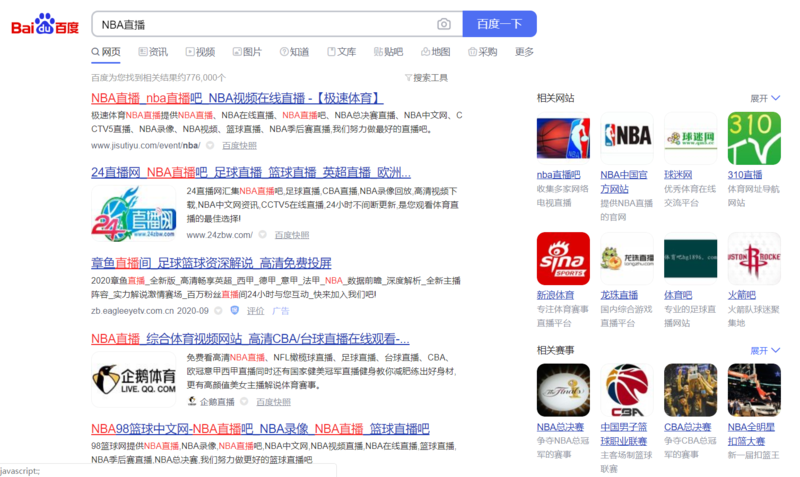The image size is (800, 477).
Task: Switch to the 视频 tab
Action: pyautogui.click(x=200, y=52)
